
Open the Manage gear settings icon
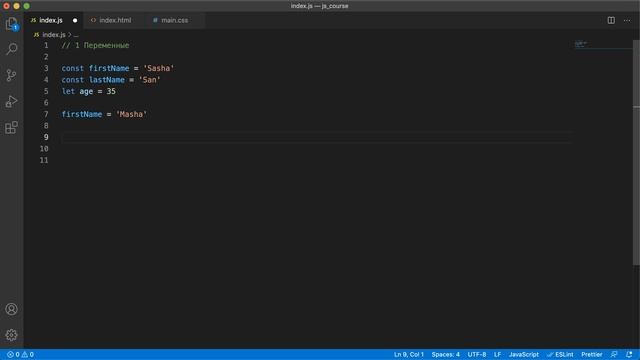point(11,335)
